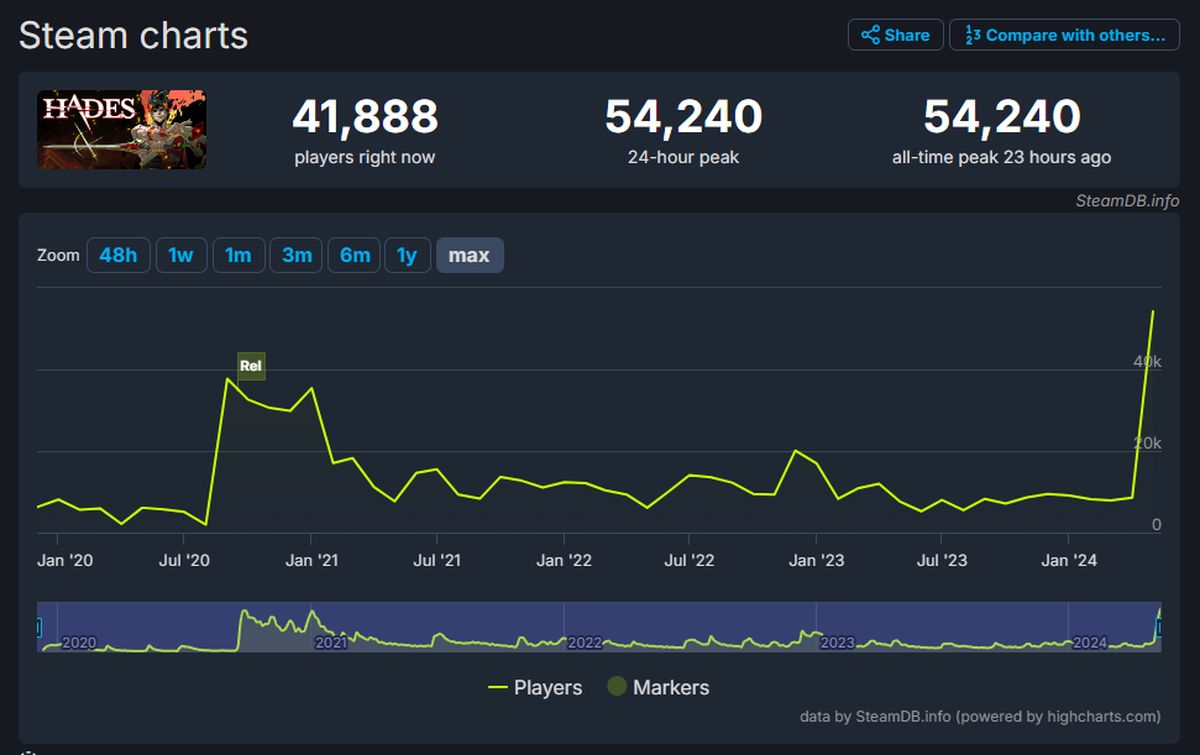Click the compare icon beside 'Compare with others'
The width and height of the screenshot is (1200, 755).
(x=973, y=34)
